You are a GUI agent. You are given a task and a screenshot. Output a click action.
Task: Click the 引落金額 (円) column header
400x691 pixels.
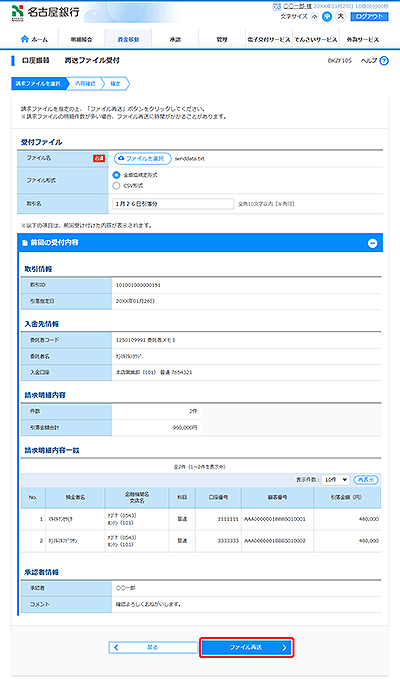tap(347, 498)
